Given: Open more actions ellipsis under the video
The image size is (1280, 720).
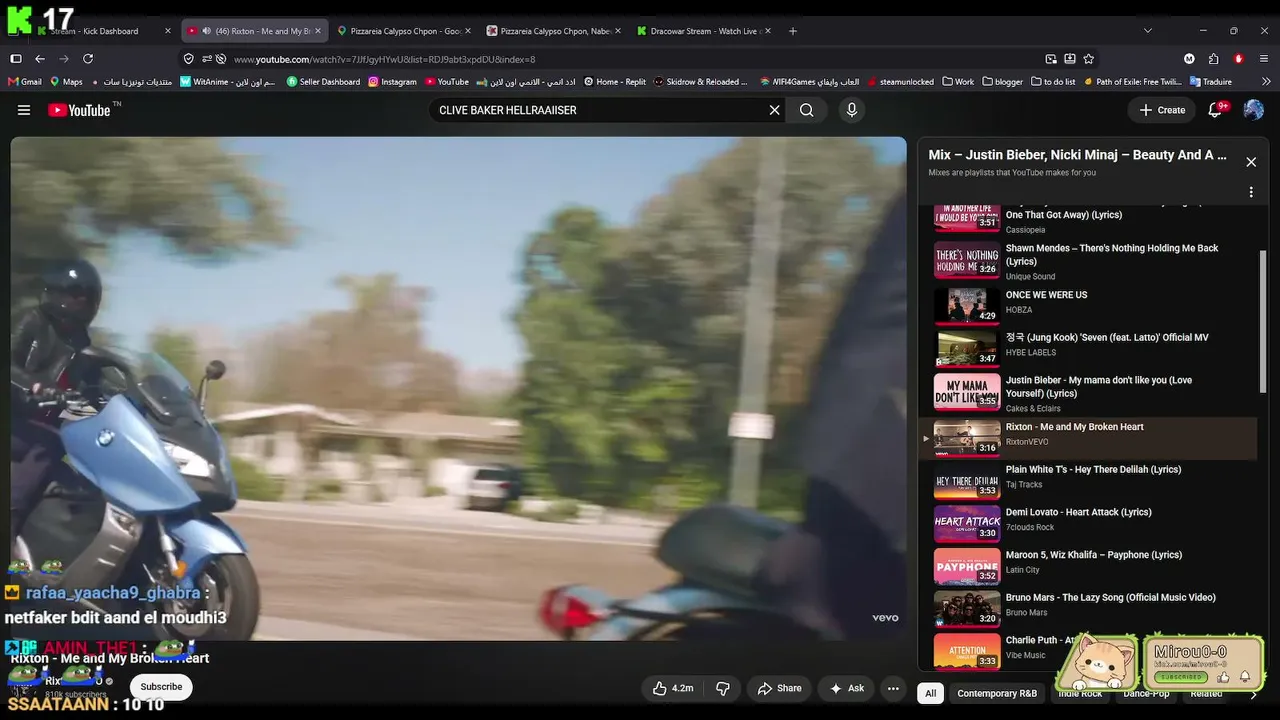Looking at the screenshot, I should (894, 688).
